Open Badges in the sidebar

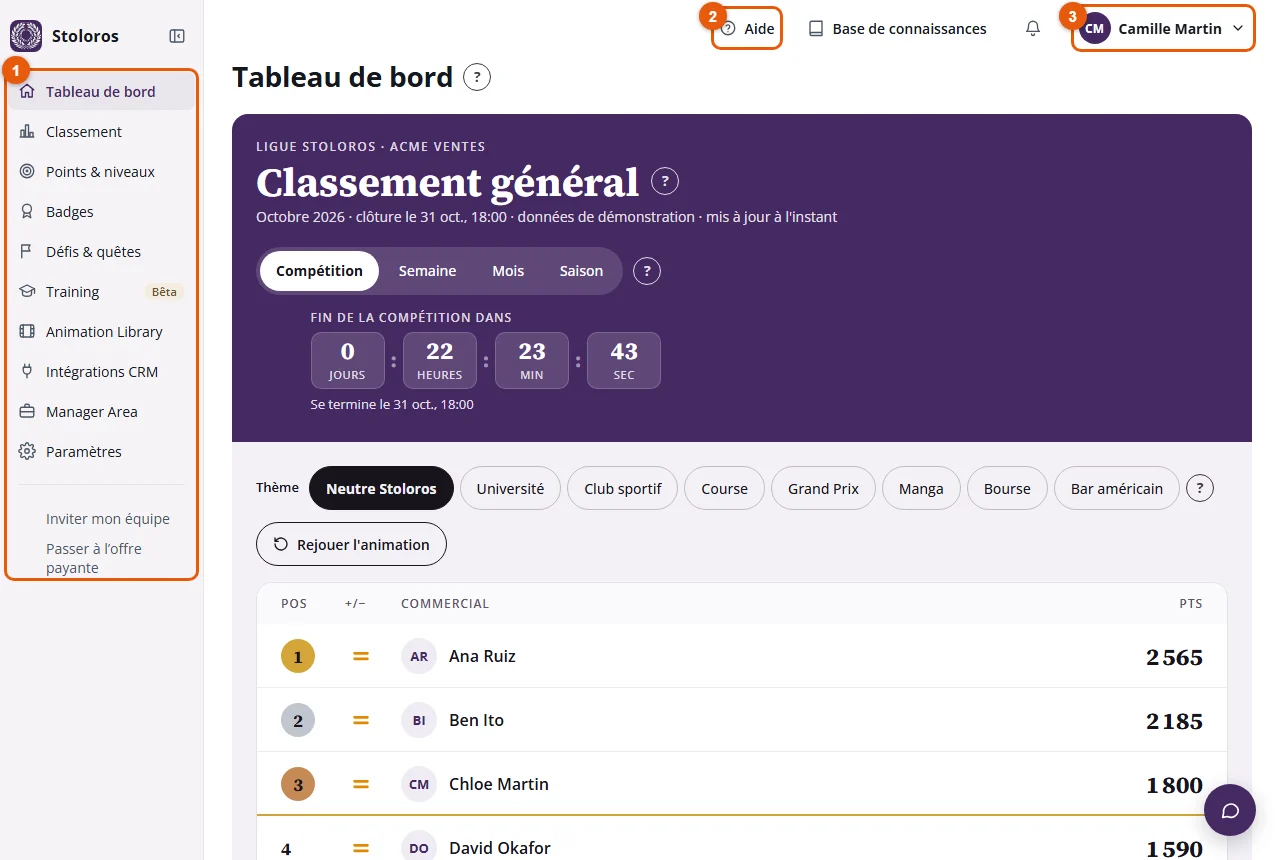pos(101,212)
